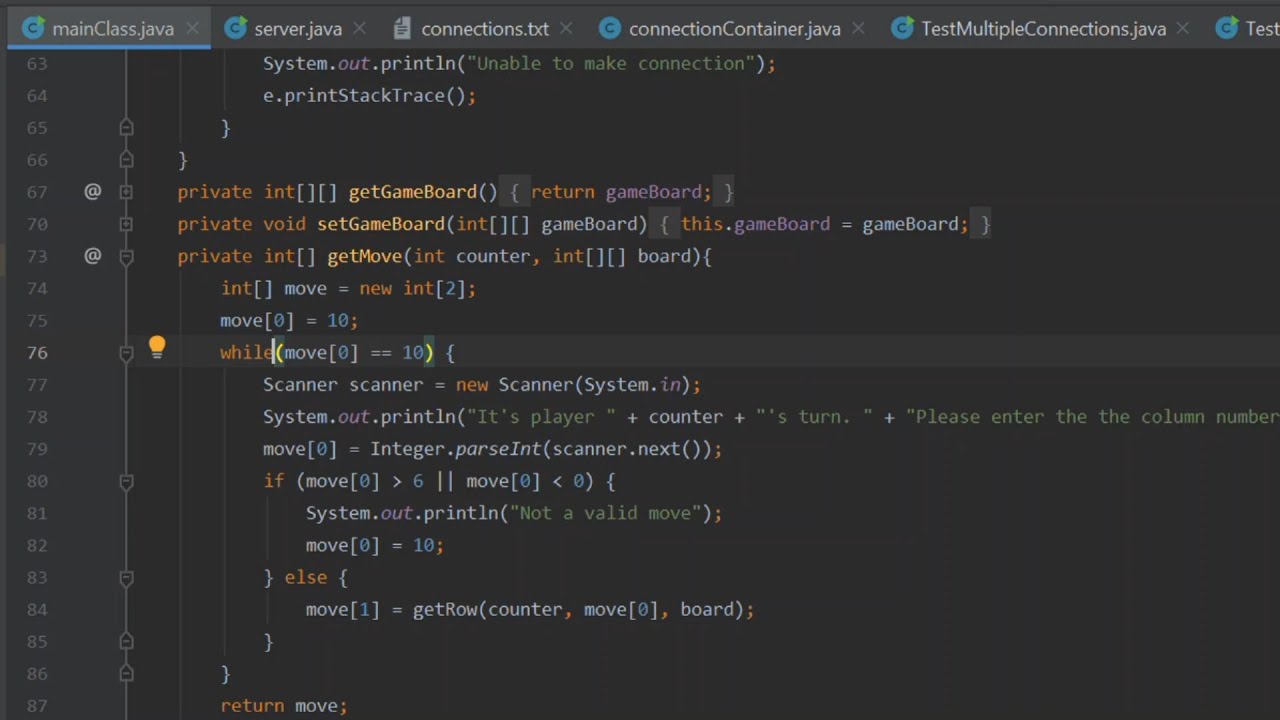Image resolution: width=1280 pixels, height=720 pixels.
Task: Expand folded getGameBoard method on line 67
Action: 126,192
